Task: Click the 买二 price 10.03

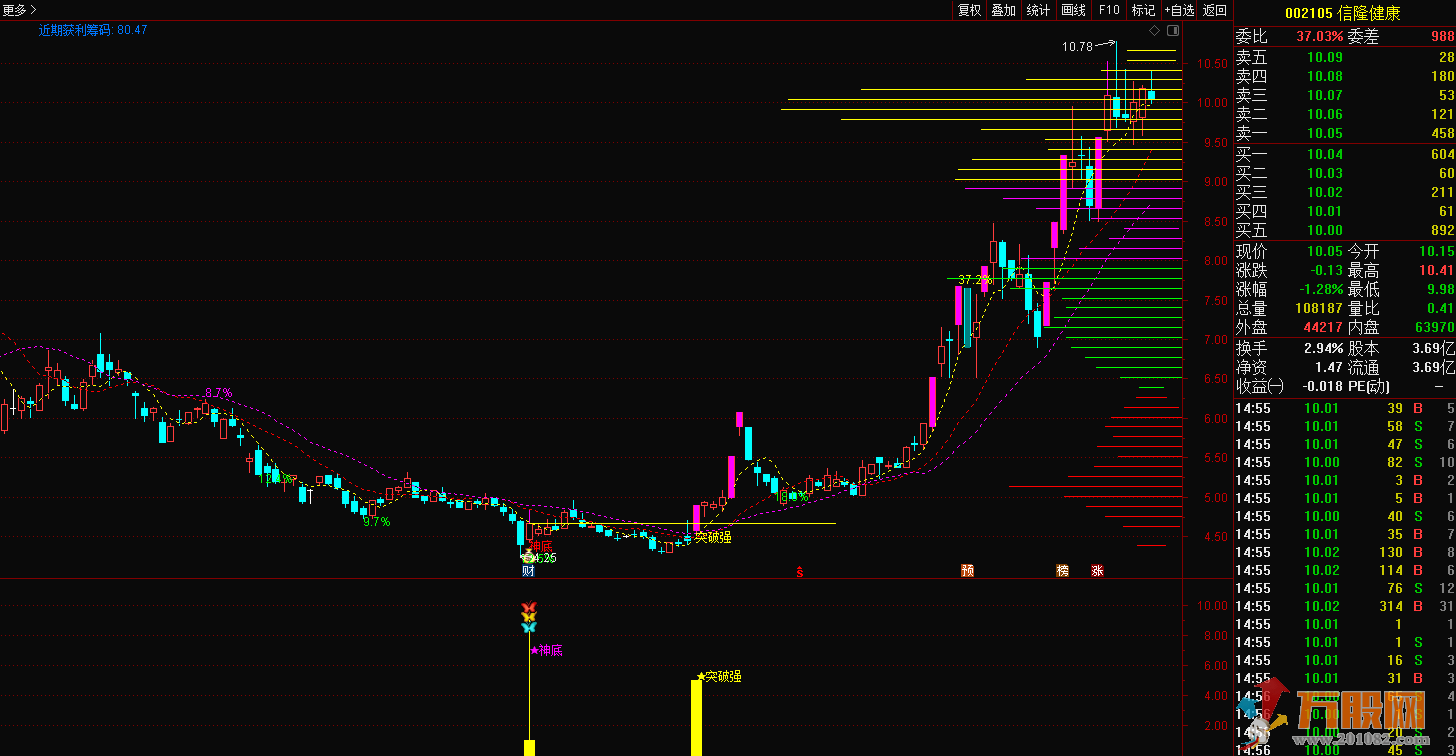Action: (x=1325, y=173)
